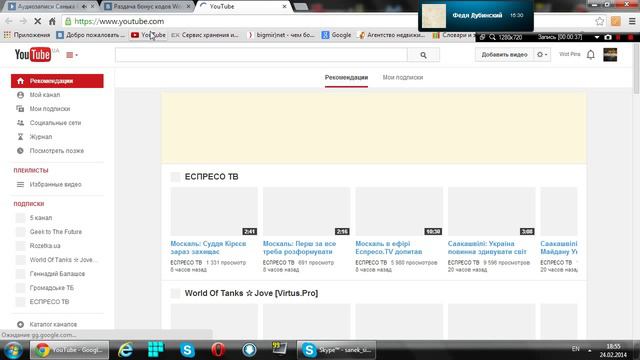Click the orange extension icon in toolbar
This screenshot has height=360, width=640.
(616, 21)
